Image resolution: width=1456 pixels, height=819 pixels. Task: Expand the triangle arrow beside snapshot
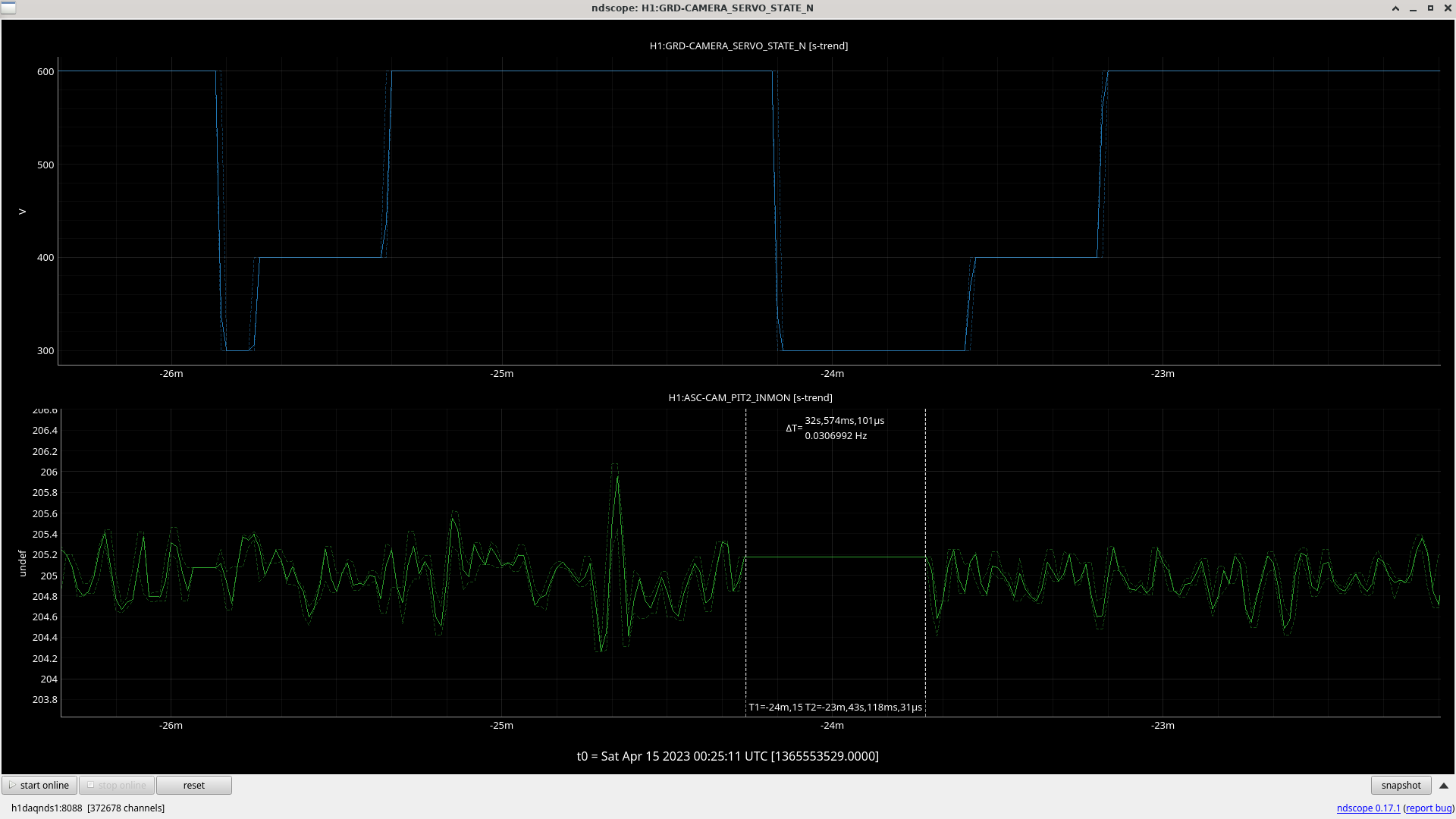pyautogui.click(x=1444, y=786)
